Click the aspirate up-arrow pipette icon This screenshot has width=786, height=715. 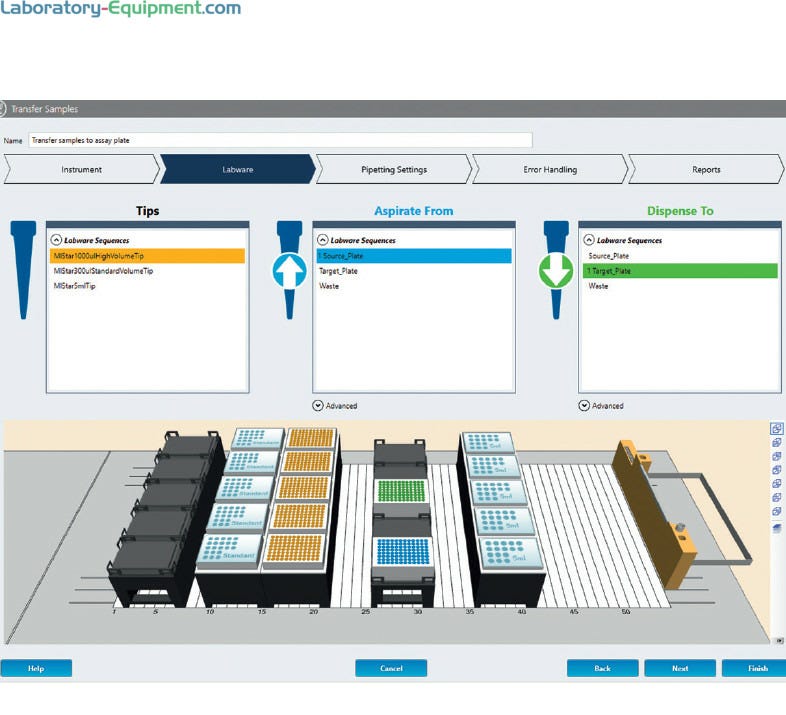tap(290, 271)
